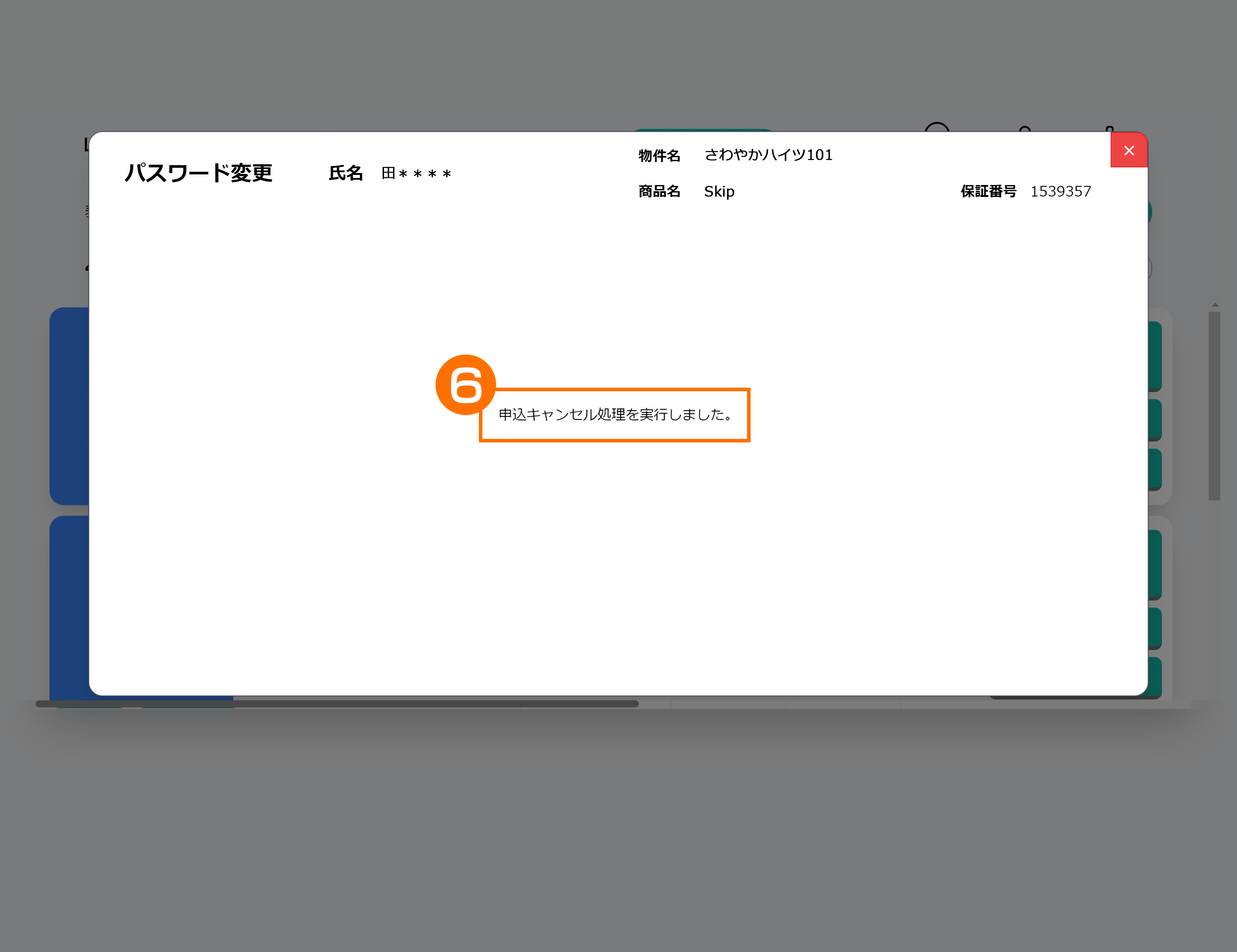1237x952 pixels.
Task: Click the 氏名 label
Action: 345,173
